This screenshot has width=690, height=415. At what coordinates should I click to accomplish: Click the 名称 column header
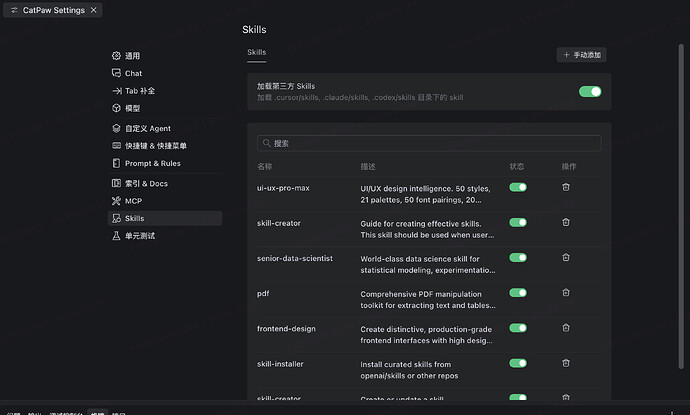(264, 166)
